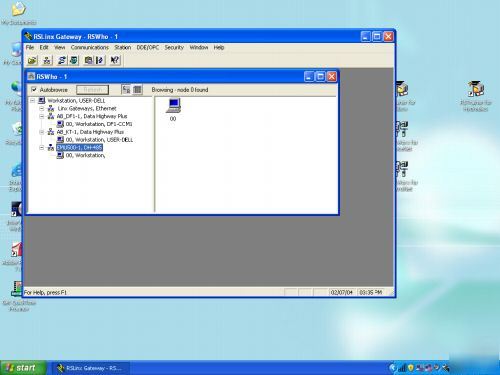Collapse the Workstation, USER-DELL root node
This screenshot has height=375, width=500.
pos(33,100)
